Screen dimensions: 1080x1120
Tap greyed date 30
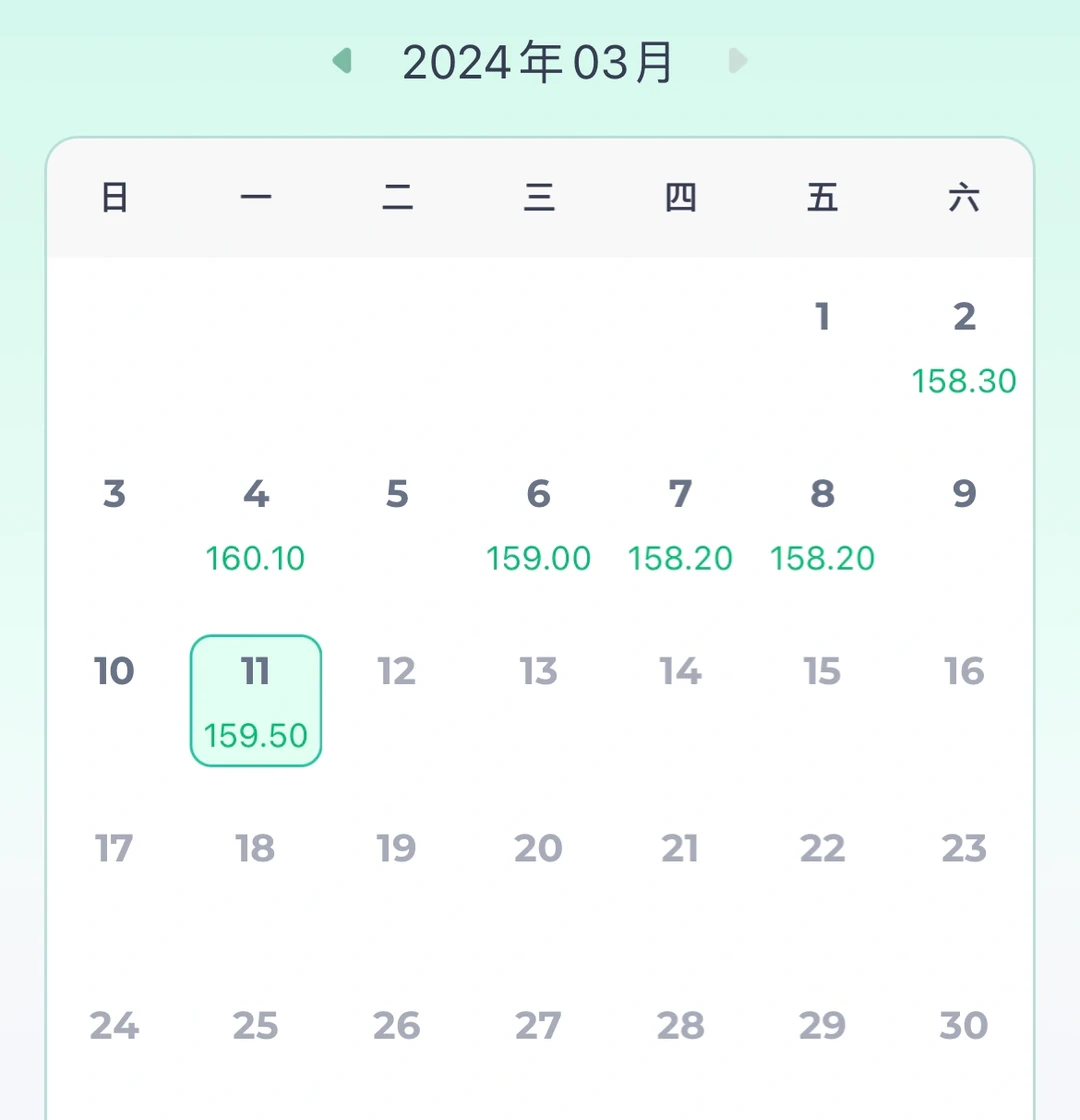point(964,1025)
